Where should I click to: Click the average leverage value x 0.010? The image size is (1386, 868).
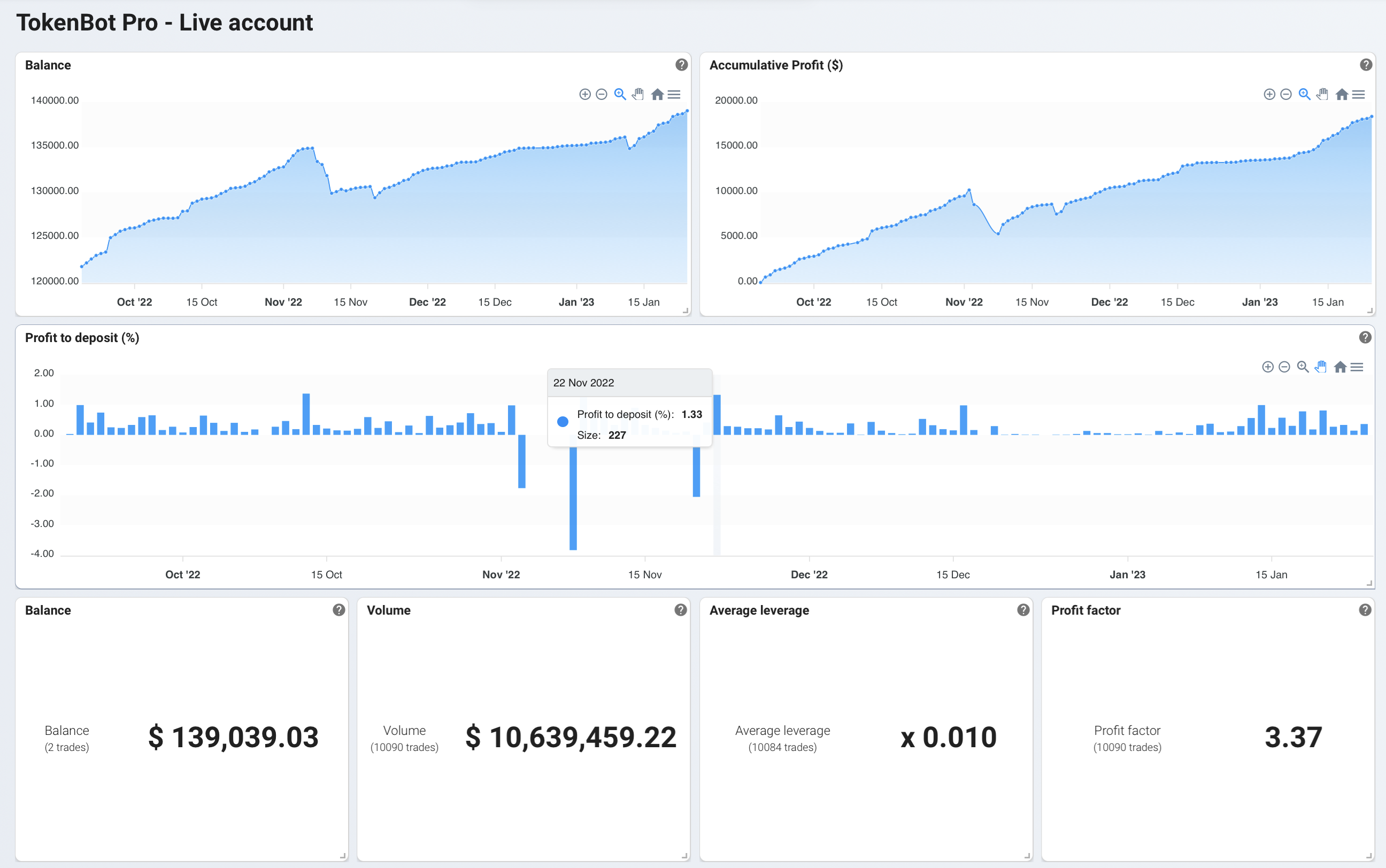coord(949,737)
